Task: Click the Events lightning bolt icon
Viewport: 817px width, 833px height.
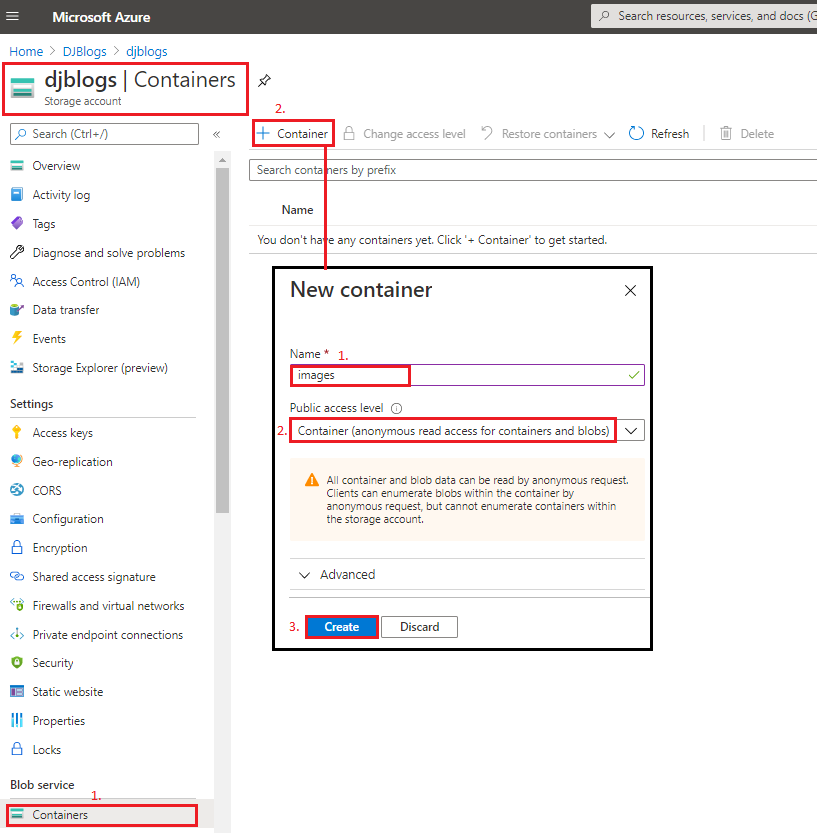Action: click(x=17, y=338)
